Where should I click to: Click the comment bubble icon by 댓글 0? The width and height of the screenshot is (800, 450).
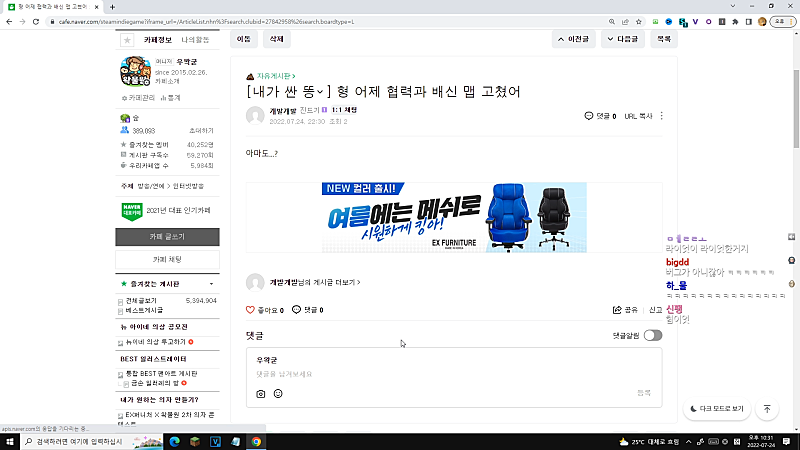pyautogui.click(x=589, y=116)
